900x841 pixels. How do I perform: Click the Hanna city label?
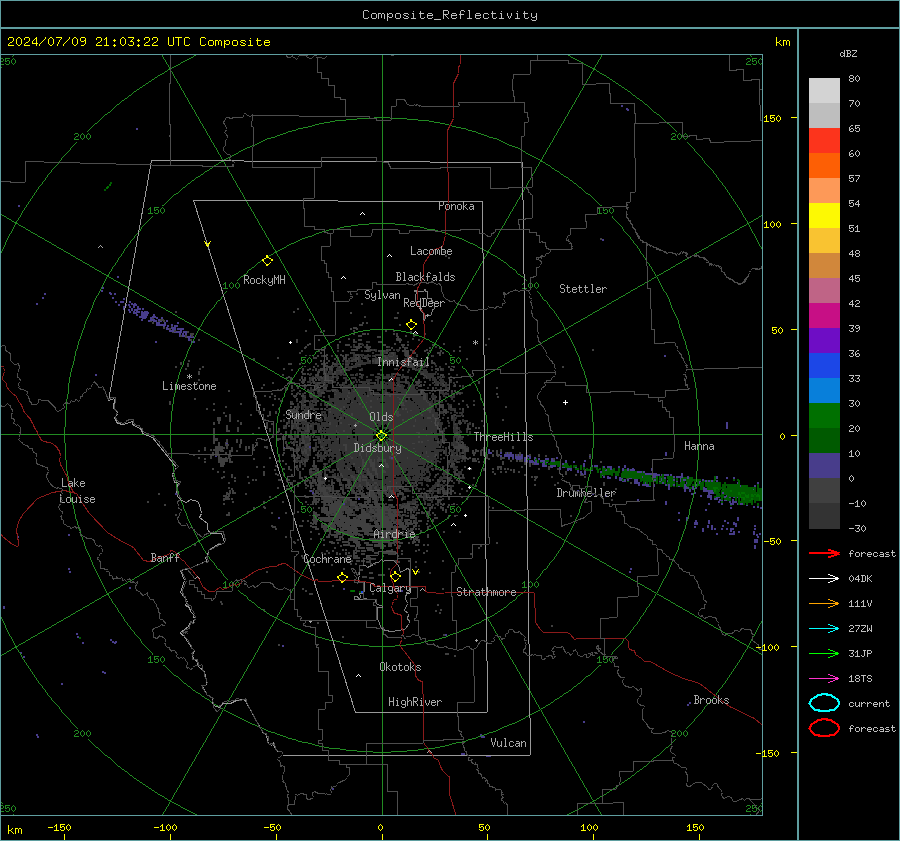[699, 446]
